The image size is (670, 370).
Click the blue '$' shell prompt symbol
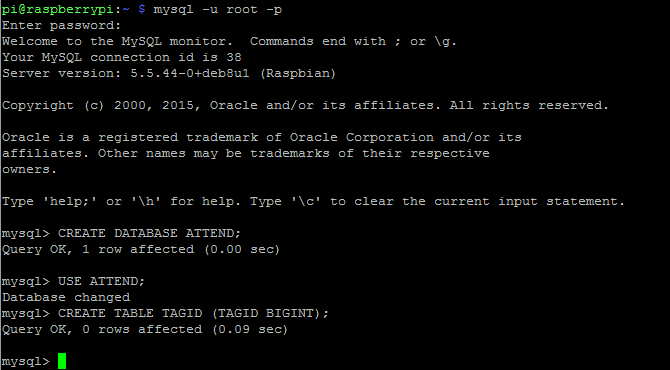(x=142, y=9)
